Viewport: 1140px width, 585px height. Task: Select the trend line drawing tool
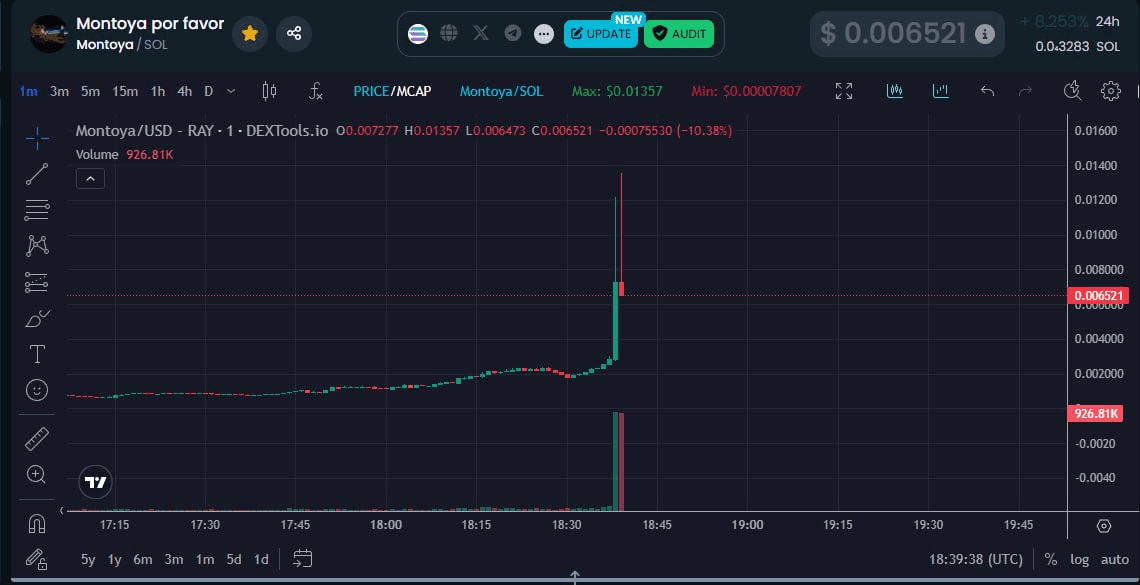(37, 174)
